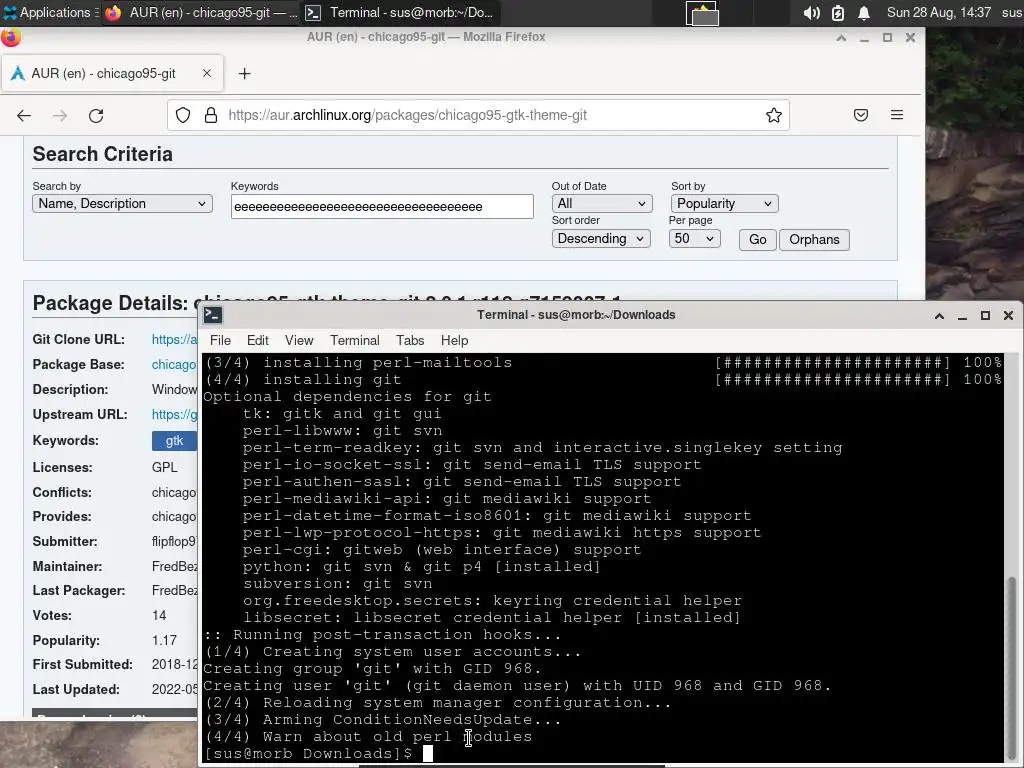Close the terminal window

coord(1008,316)
